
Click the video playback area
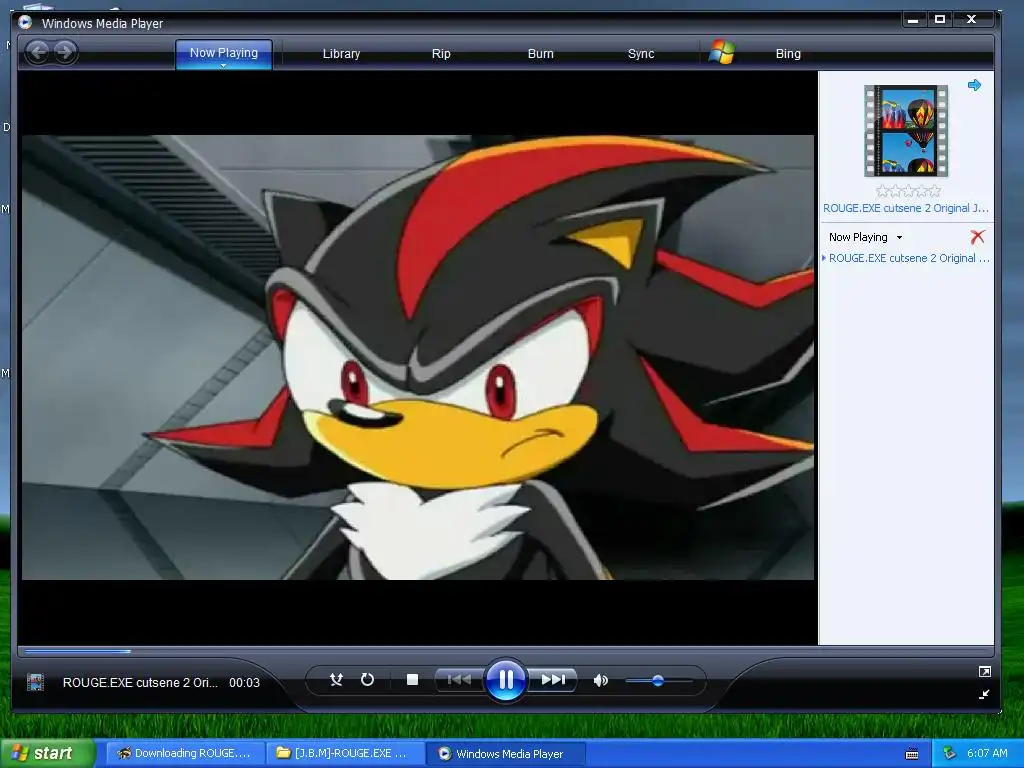418,357
